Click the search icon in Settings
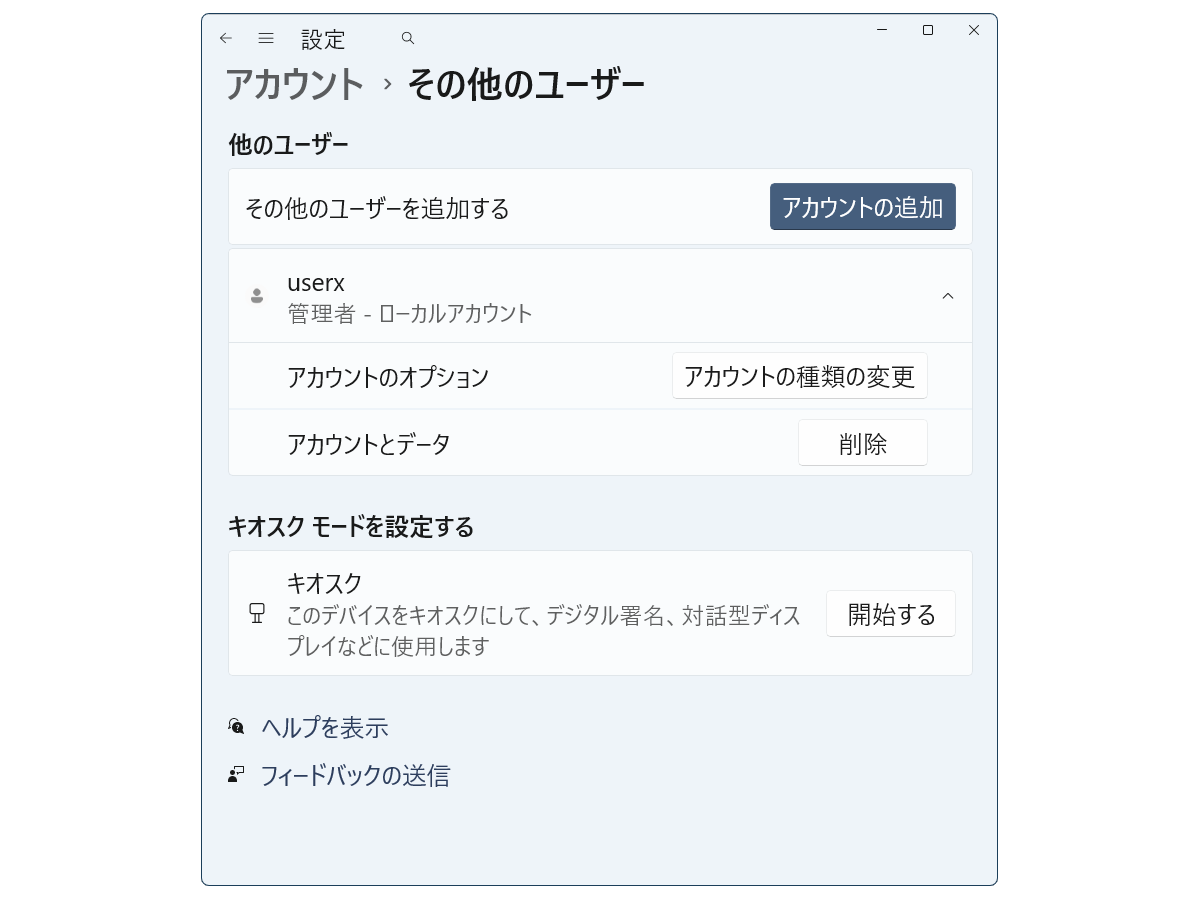 click(x=407, y=37)
